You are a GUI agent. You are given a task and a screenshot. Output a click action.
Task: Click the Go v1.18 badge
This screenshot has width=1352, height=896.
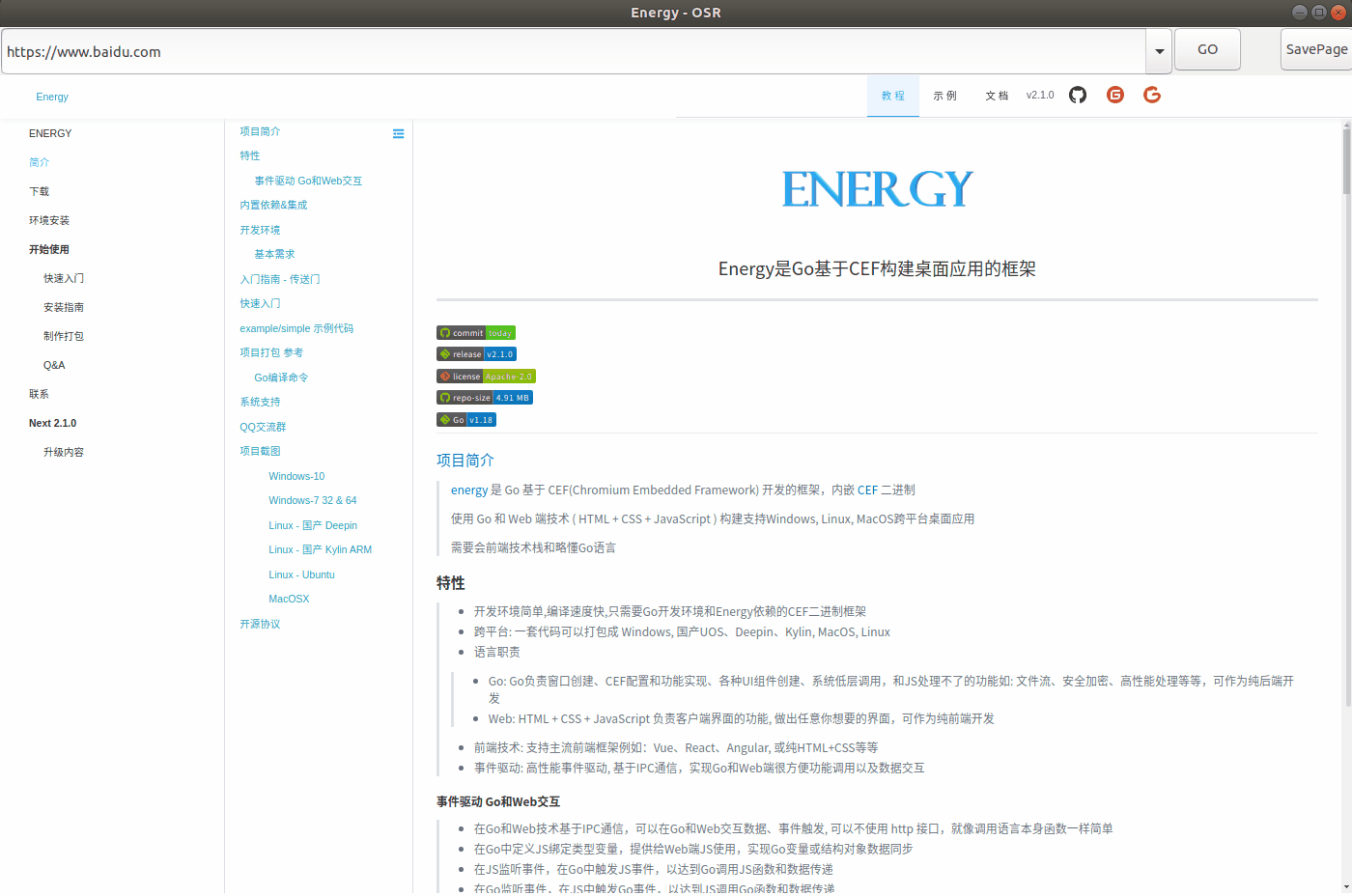[465, 420]
